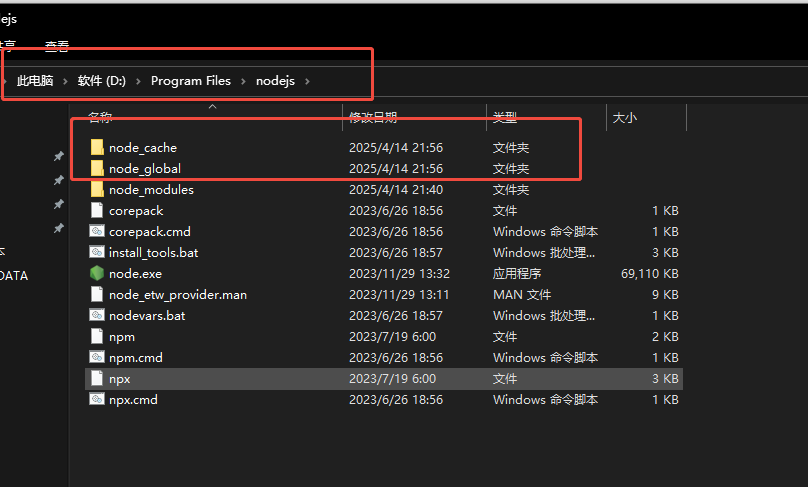The width and height of the screenshot is (808, 487).
Task: Expand the chevron after nodejs breadcrumb
Action: click(x=307, y=81)
